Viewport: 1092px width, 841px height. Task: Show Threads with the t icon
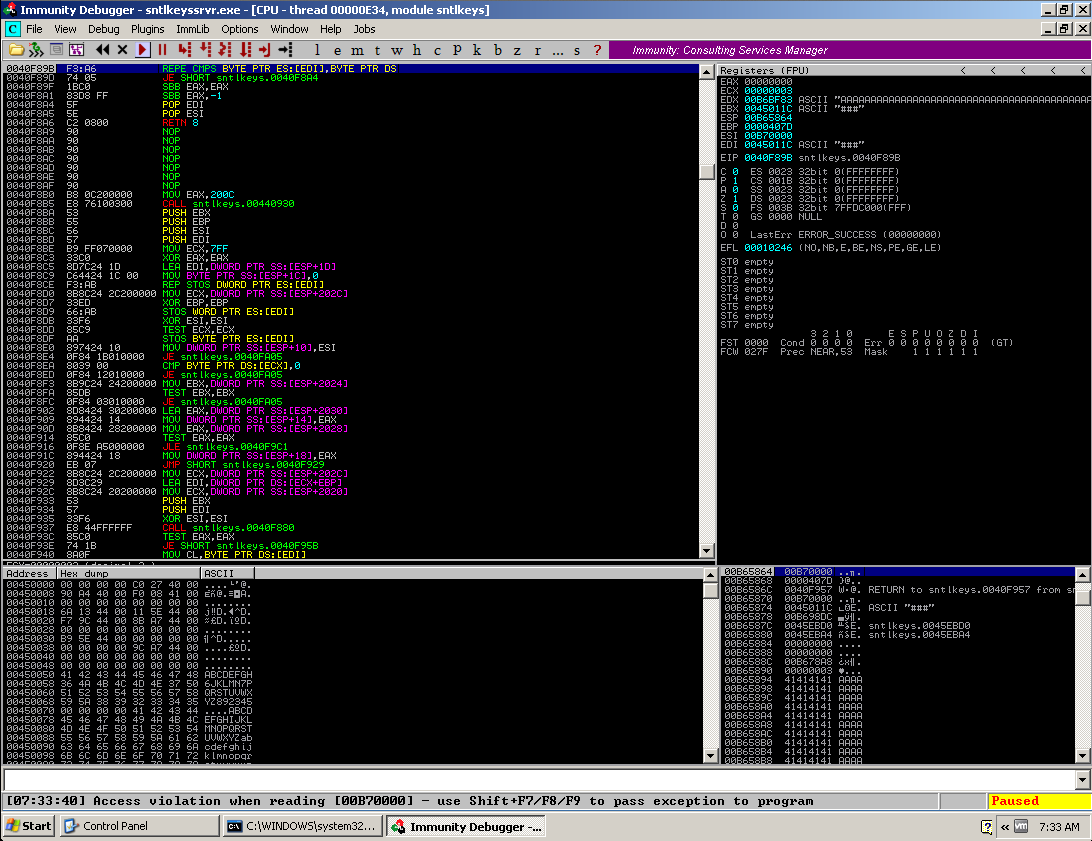click(x=377, y=50)
